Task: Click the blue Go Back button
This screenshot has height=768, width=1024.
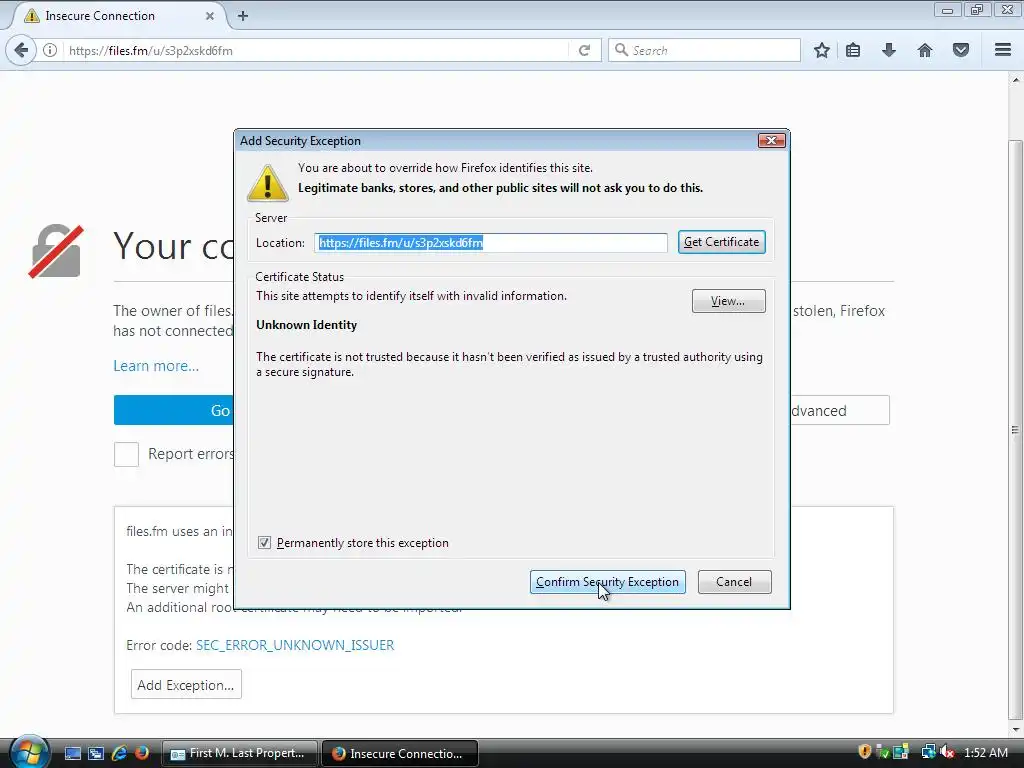Action: point(174,410)
